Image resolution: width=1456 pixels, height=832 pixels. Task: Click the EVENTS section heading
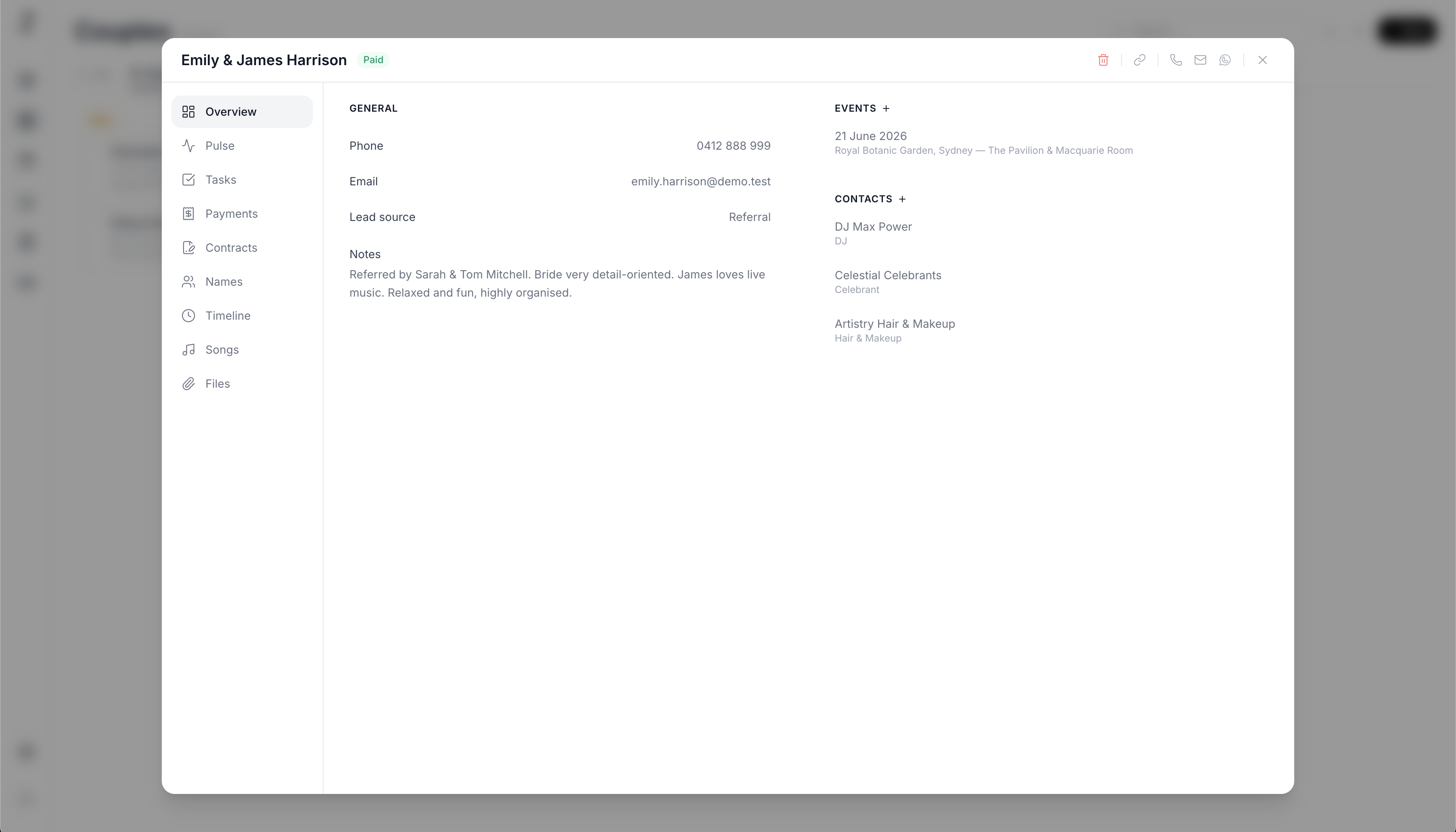[855, 108]
